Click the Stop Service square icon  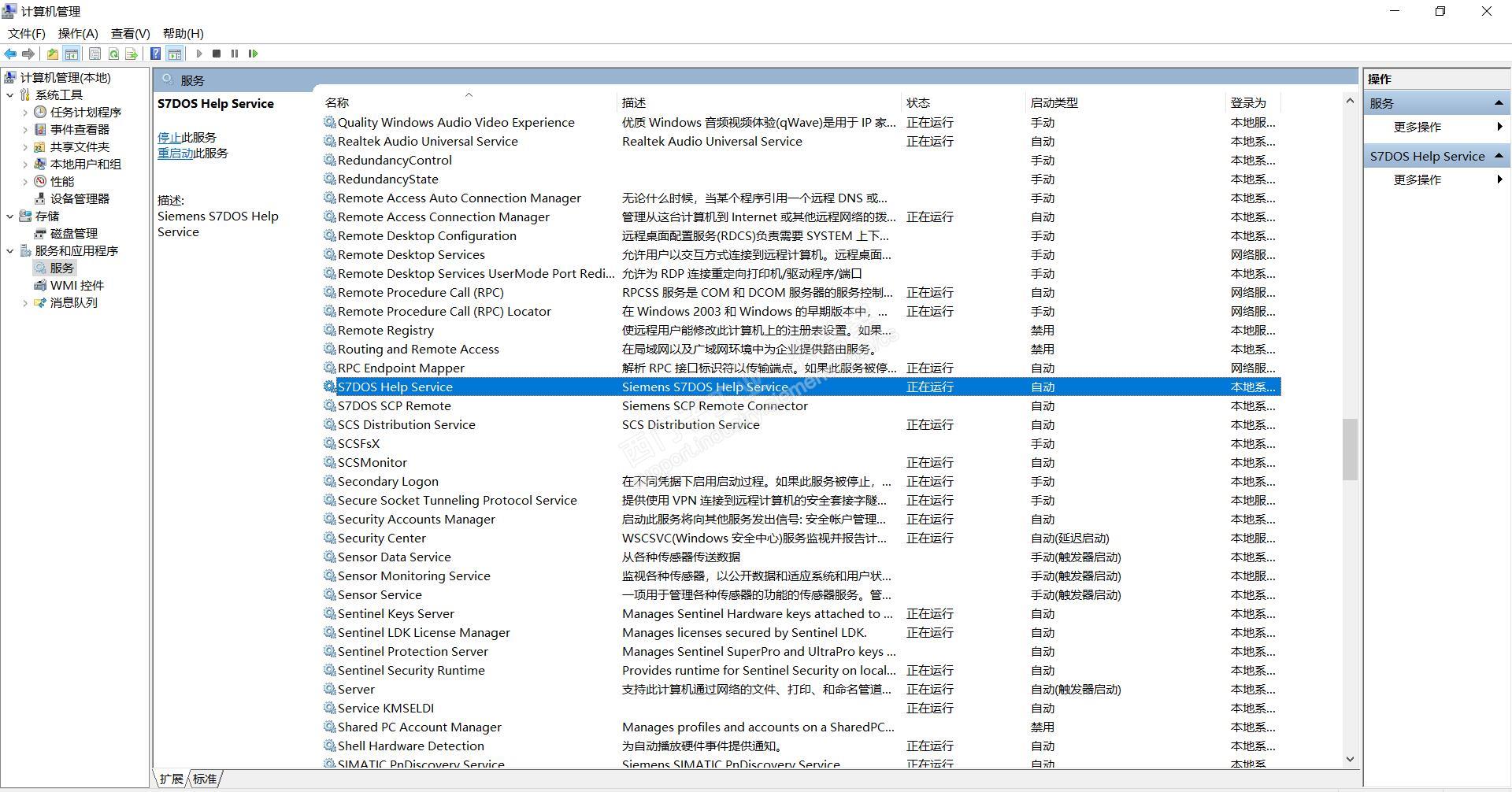[217, 54]
